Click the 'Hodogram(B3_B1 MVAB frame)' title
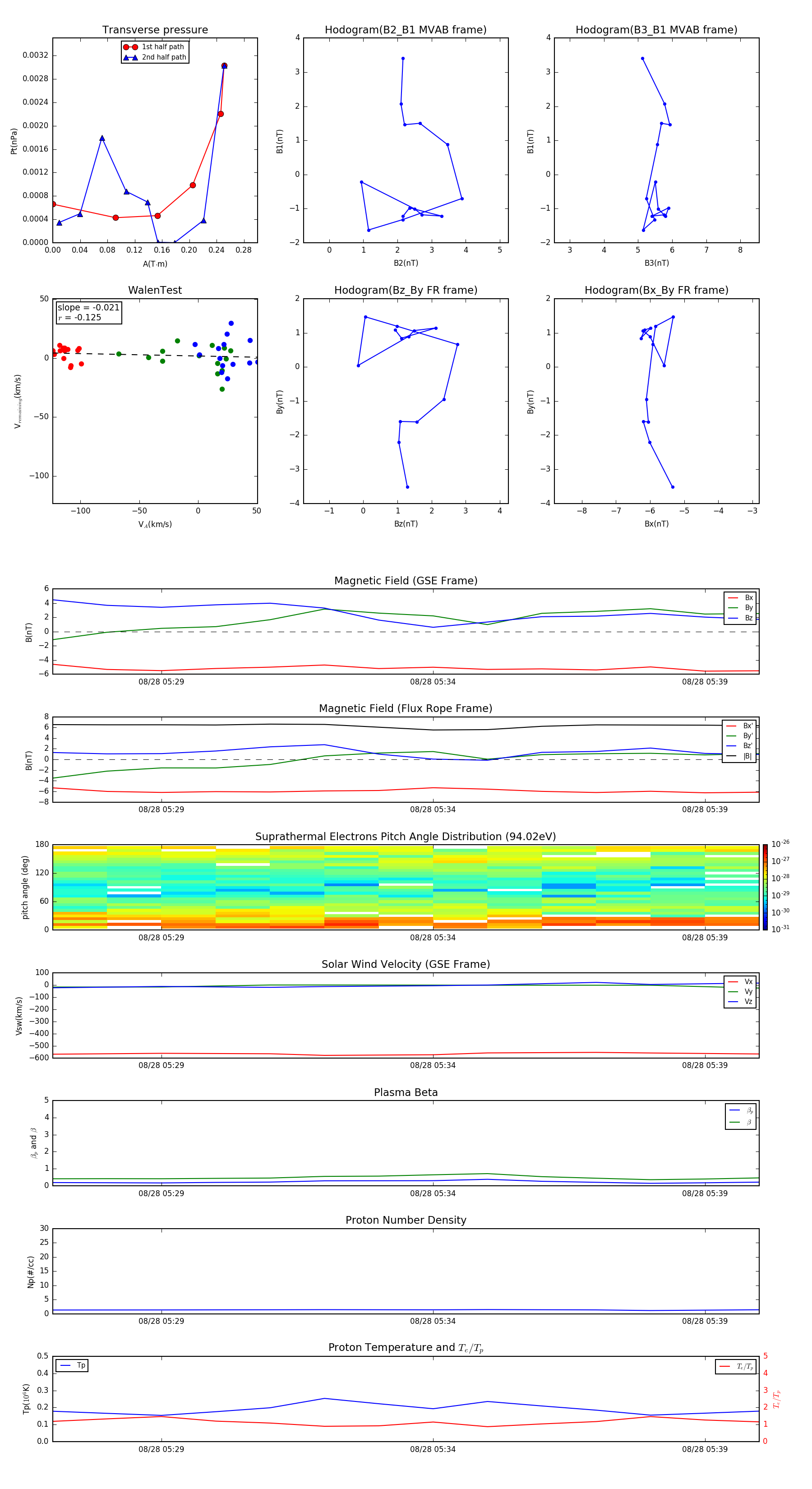Screen dimensions: 812x1489 656,29
